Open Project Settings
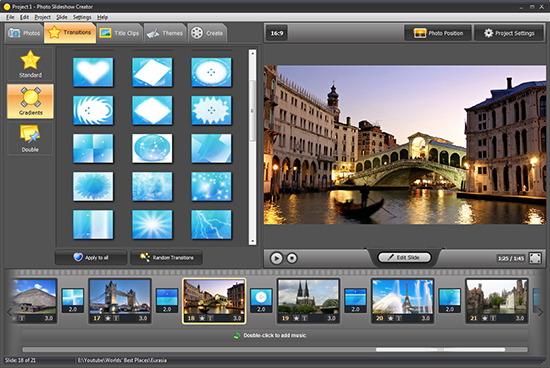The height and width of the screenshot is (368, 550). coord(509,33)
